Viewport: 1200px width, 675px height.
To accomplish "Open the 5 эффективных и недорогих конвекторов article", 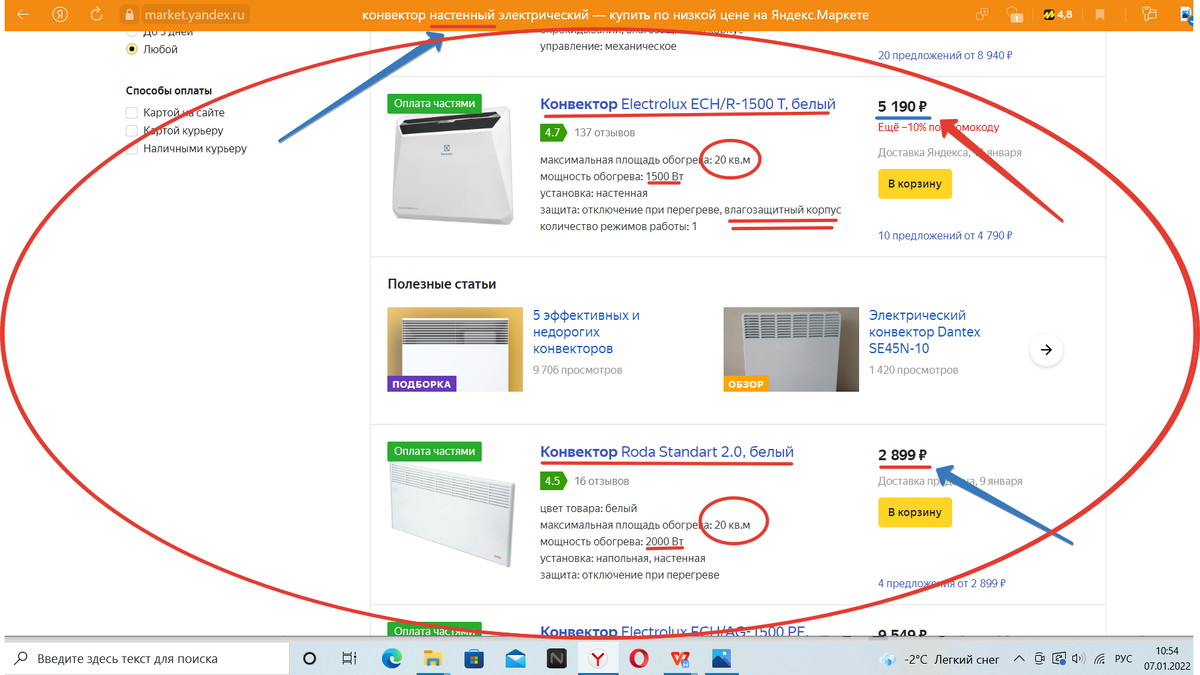I will tap(587, 332).
